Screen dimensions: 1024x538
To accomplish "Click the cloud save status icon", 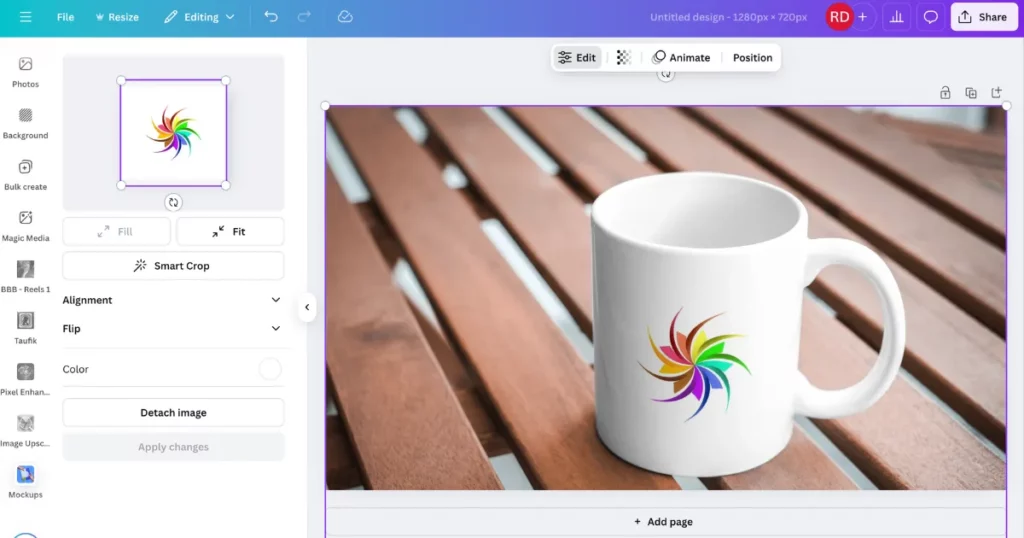I will [345, 17].
